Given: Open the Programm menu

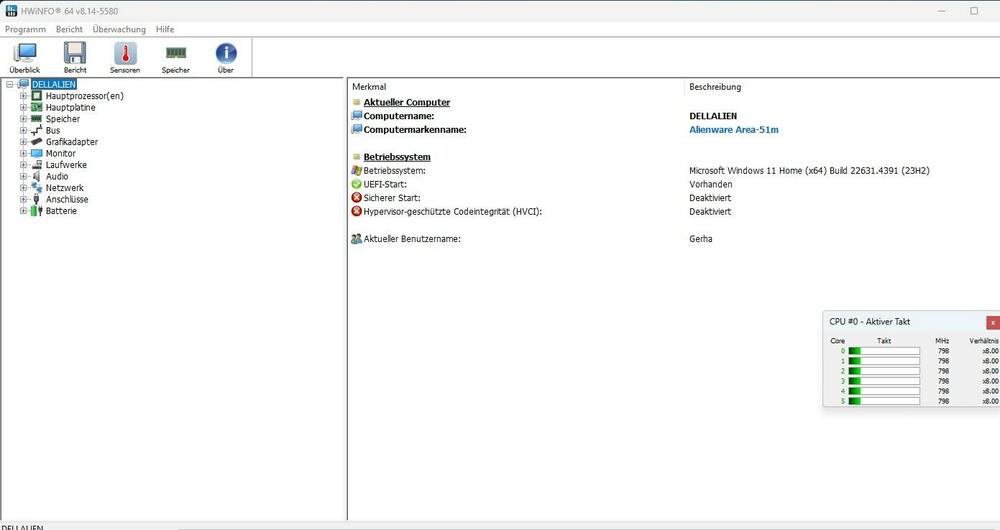Looking at the screenshot, I should 25,30.
